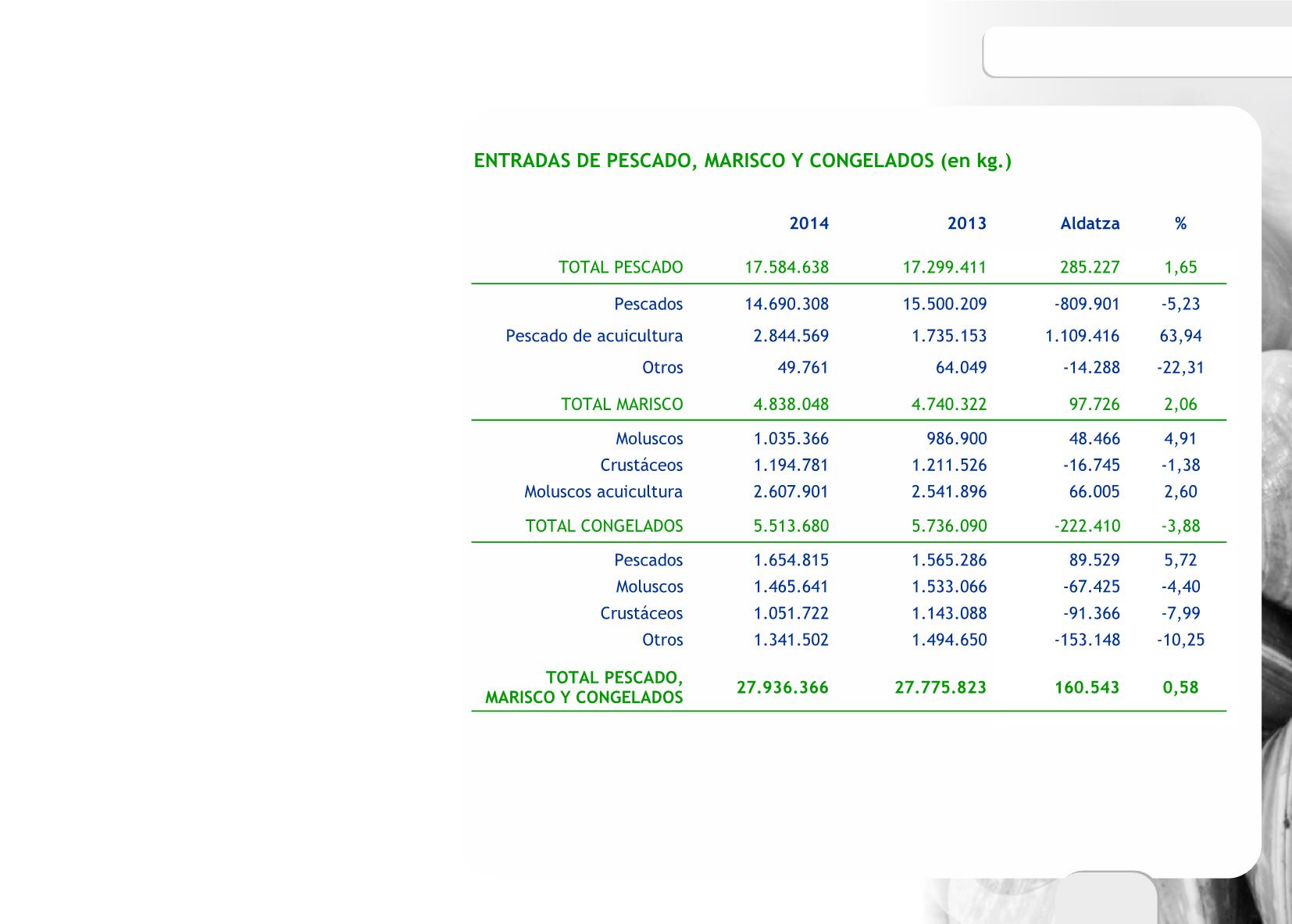Click the value 49.761
The image size is (1292, 924).
(x=803, y=367)
